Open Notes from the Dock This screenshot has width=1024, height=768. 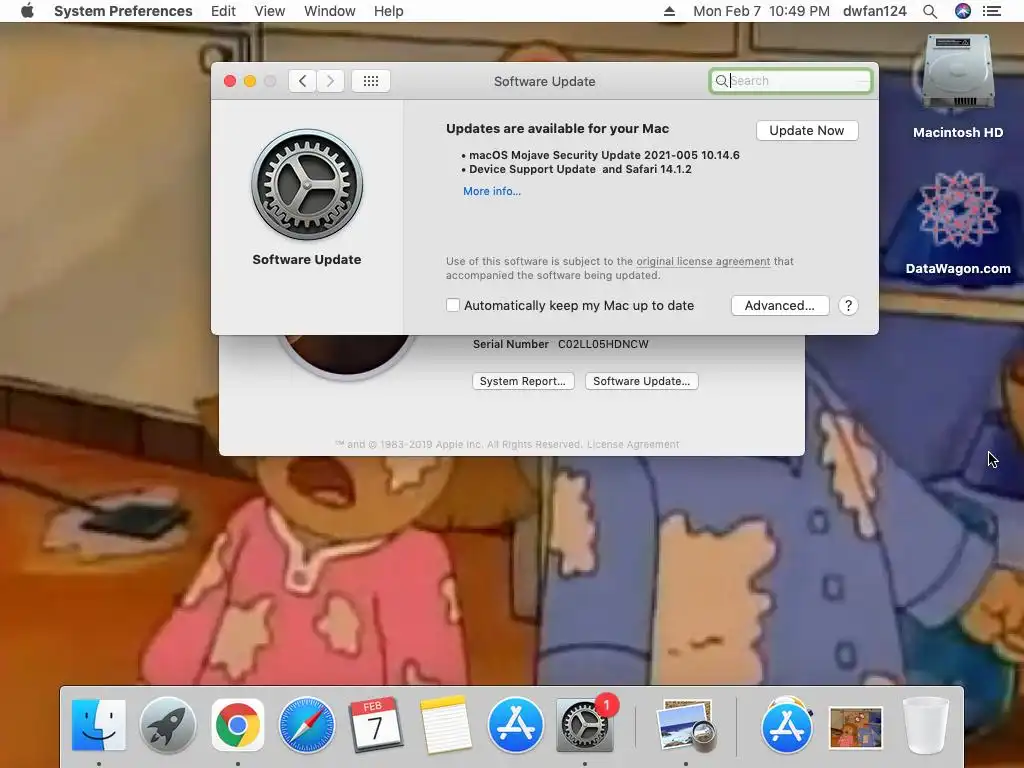point(446,725)
